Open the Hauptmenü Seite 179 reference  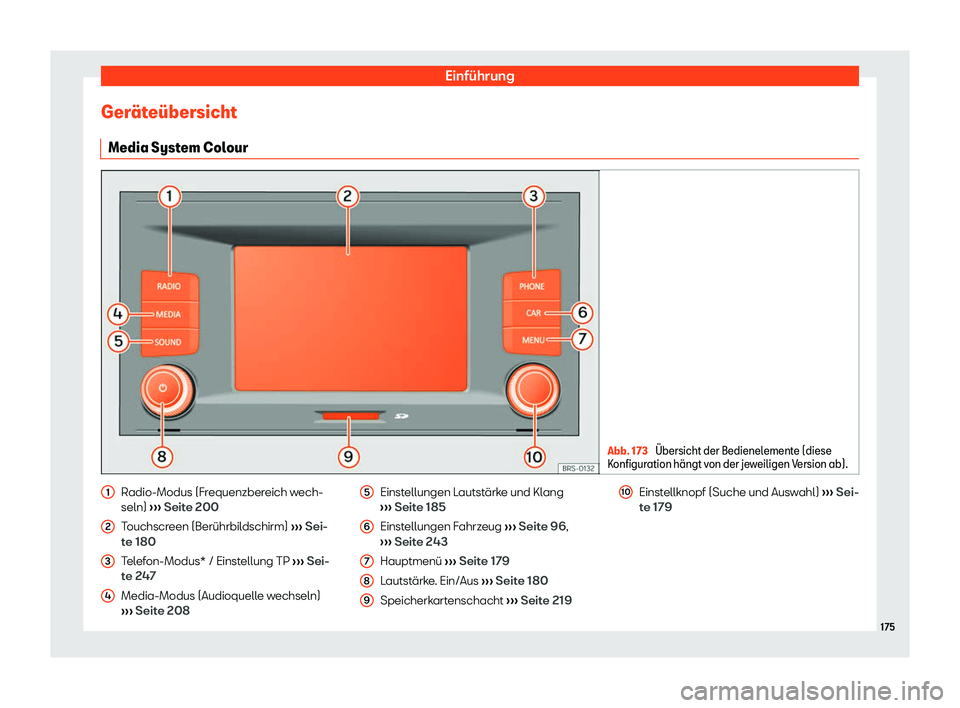477,561
